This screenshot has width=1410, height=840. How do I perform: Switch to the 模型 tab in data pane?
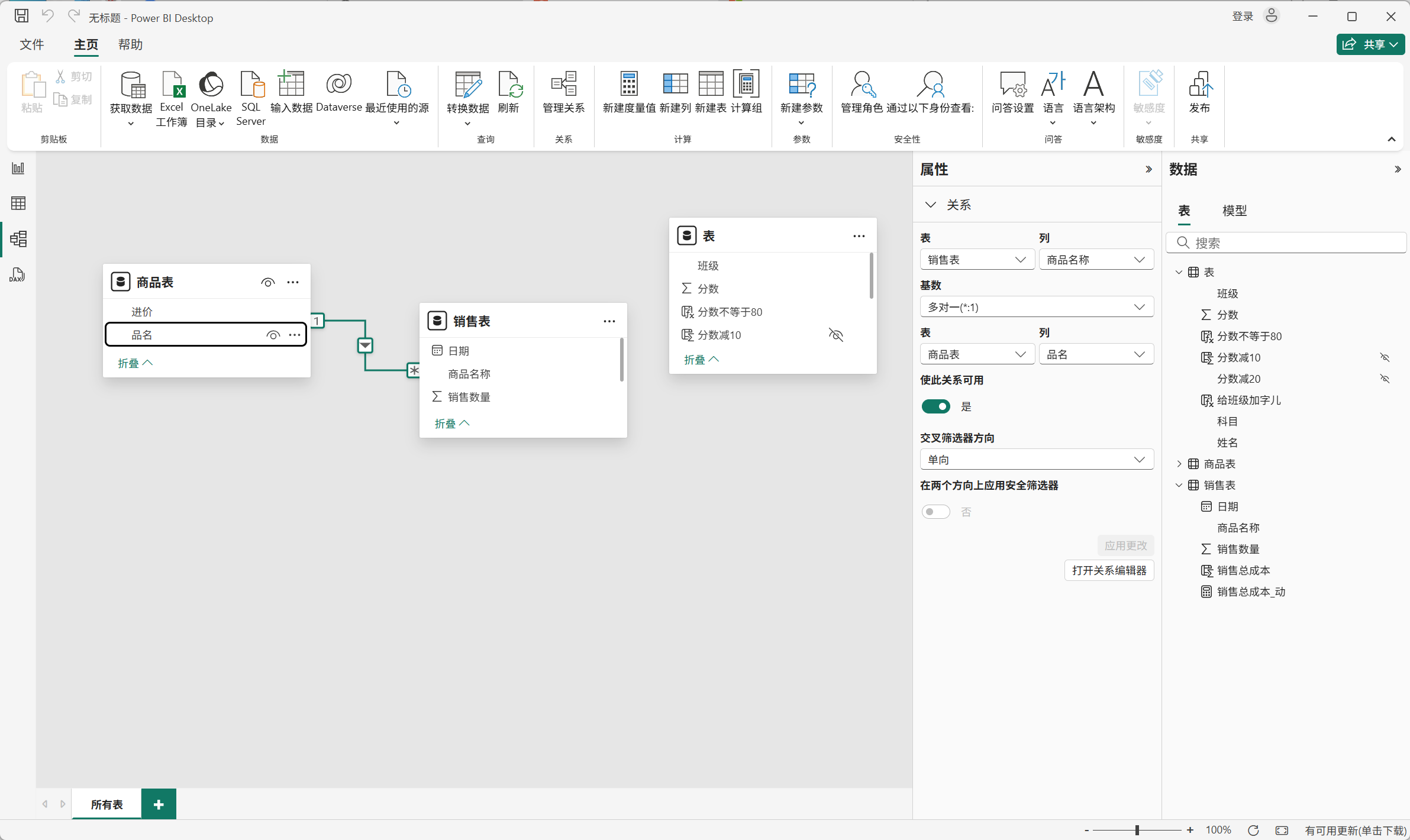pyautogui.click(x=1234, y=211)
